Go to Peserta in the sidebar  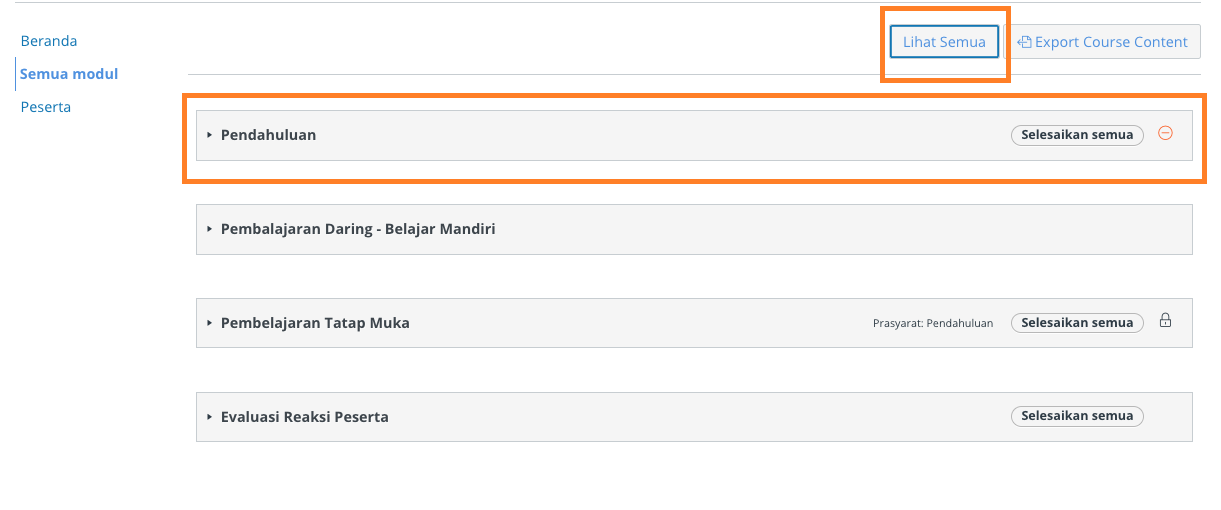(x=46, y=107)
